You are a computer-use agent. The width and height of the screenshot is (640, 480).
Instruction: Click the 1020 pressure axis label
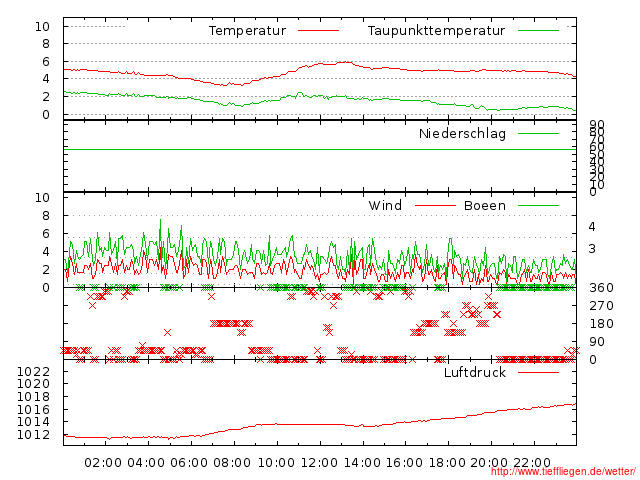(33, 384)
